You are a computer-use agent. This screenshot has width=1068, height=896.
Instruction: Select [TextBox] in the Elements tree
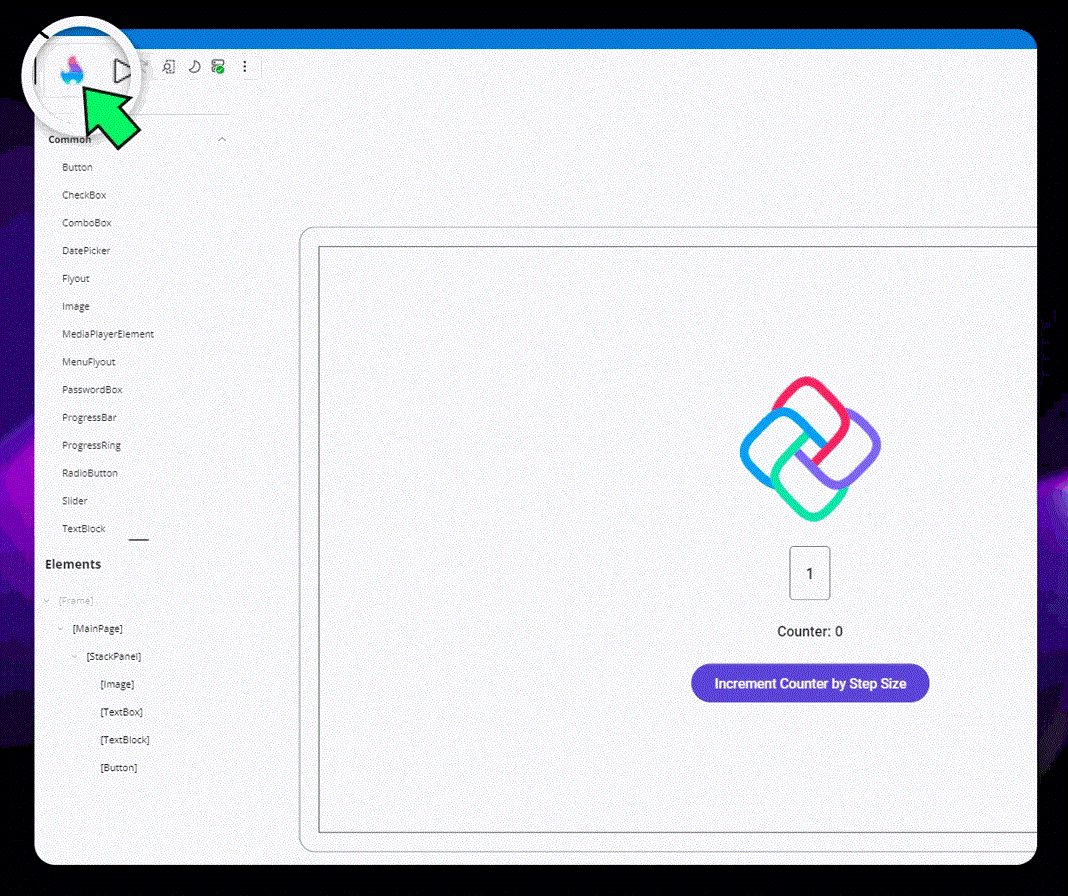pos(121,712)
